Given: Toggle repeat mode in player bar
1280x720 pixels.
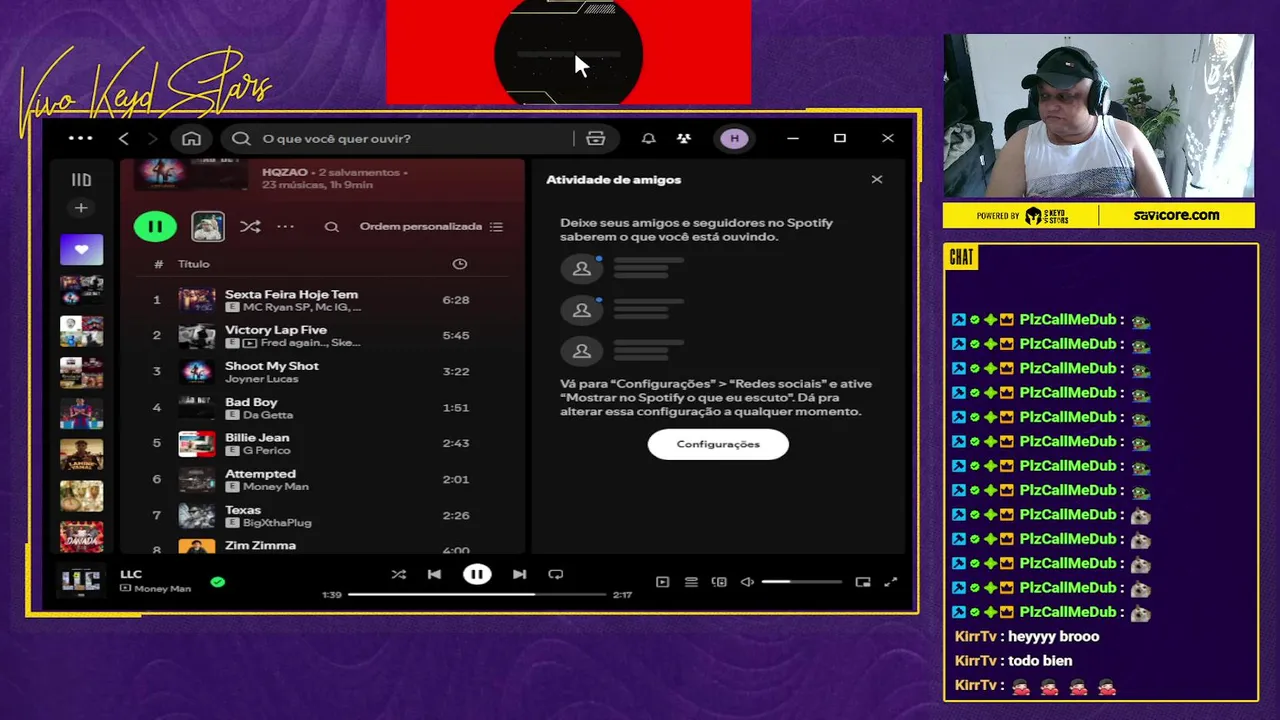Looking at the screenshot, I should coord(556,574).
